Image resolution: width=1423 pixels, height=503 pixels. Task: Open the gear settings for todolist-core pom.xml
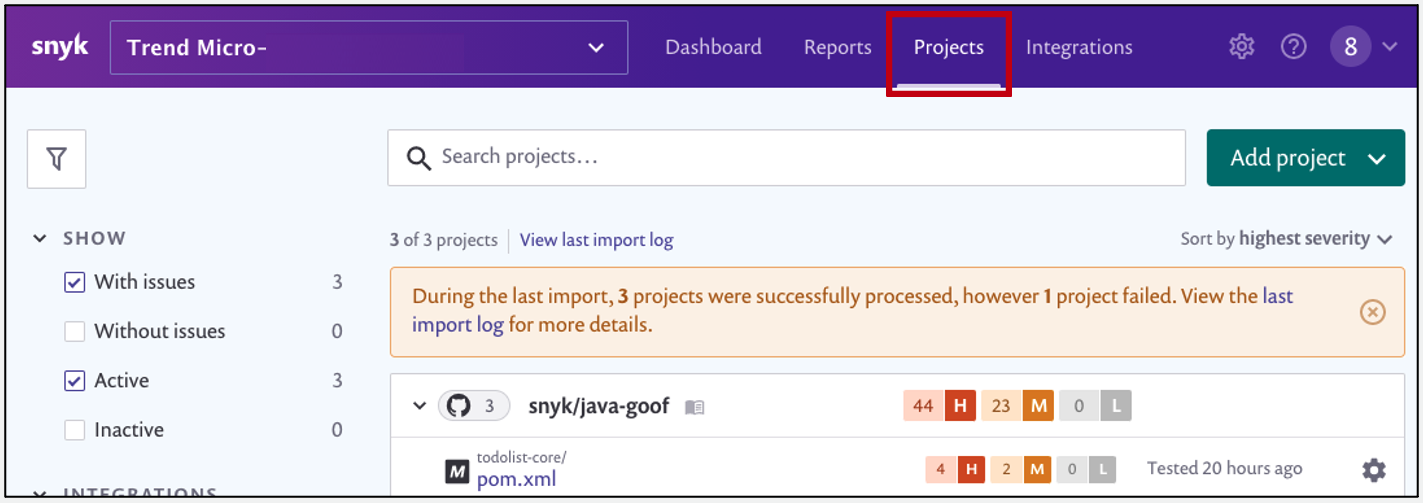(x=1374, y=469)
